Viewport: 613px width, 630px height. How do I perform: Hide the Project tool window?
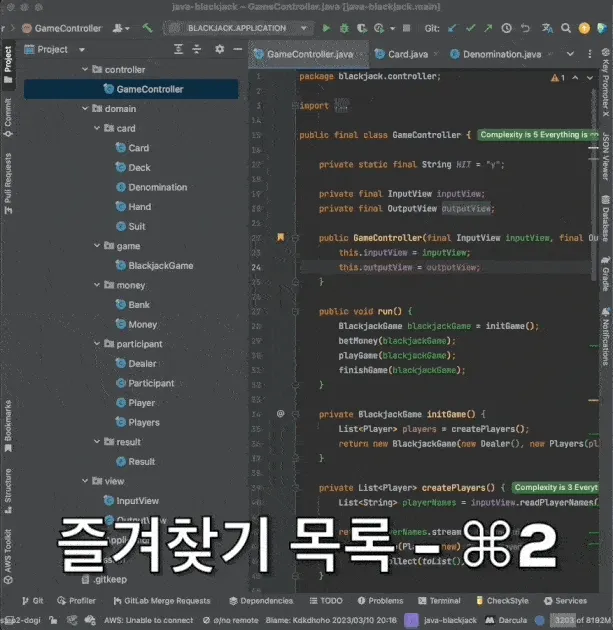point(238,49)
